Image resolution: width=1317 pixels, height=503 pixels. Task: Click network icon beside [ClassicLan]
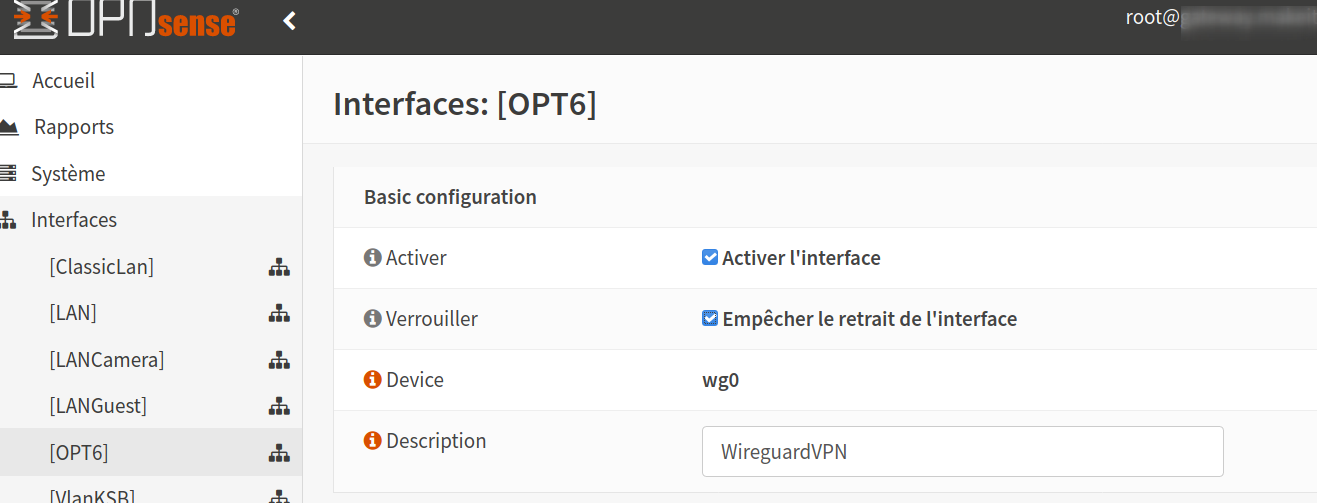pos(279,267)
